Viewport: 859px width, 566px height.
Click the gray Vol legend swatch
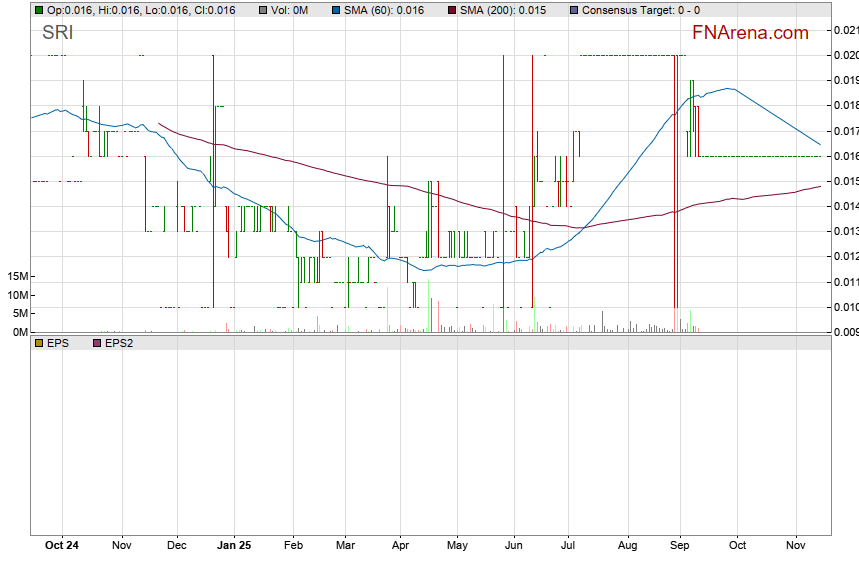pyautogui.click(x=263, y=10)
